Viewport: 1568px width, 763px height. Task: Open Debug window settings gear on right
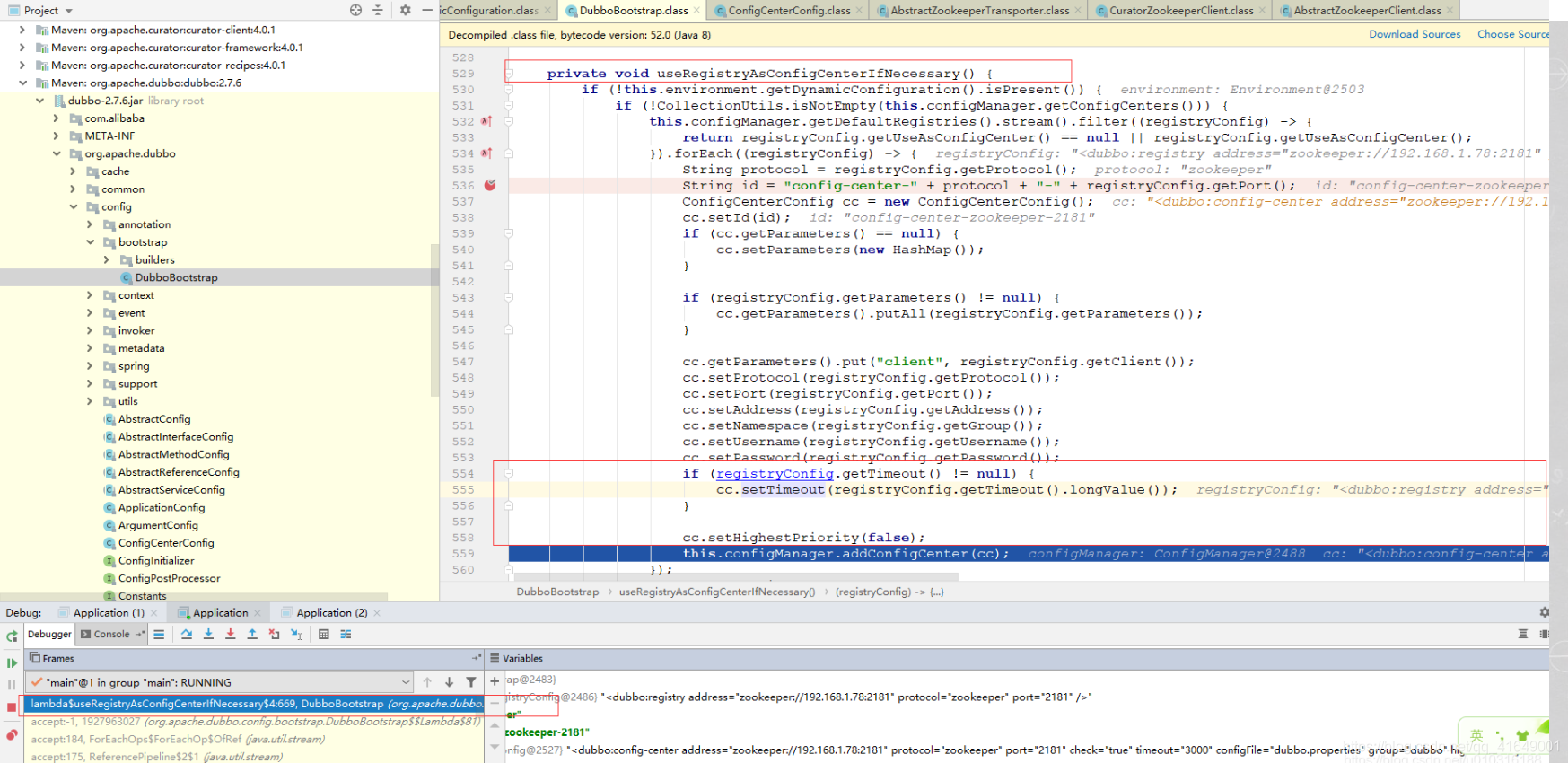pos(1544,612)
